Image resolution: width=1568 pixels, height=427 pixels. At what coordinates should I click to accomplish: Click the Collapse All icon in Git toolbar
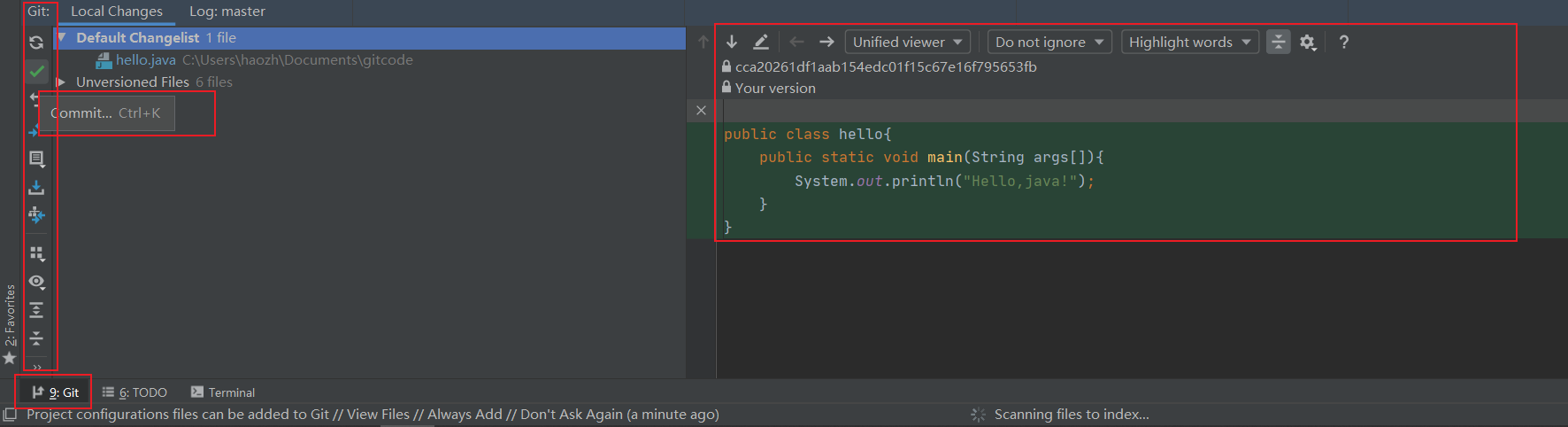[x=36, y=338]
